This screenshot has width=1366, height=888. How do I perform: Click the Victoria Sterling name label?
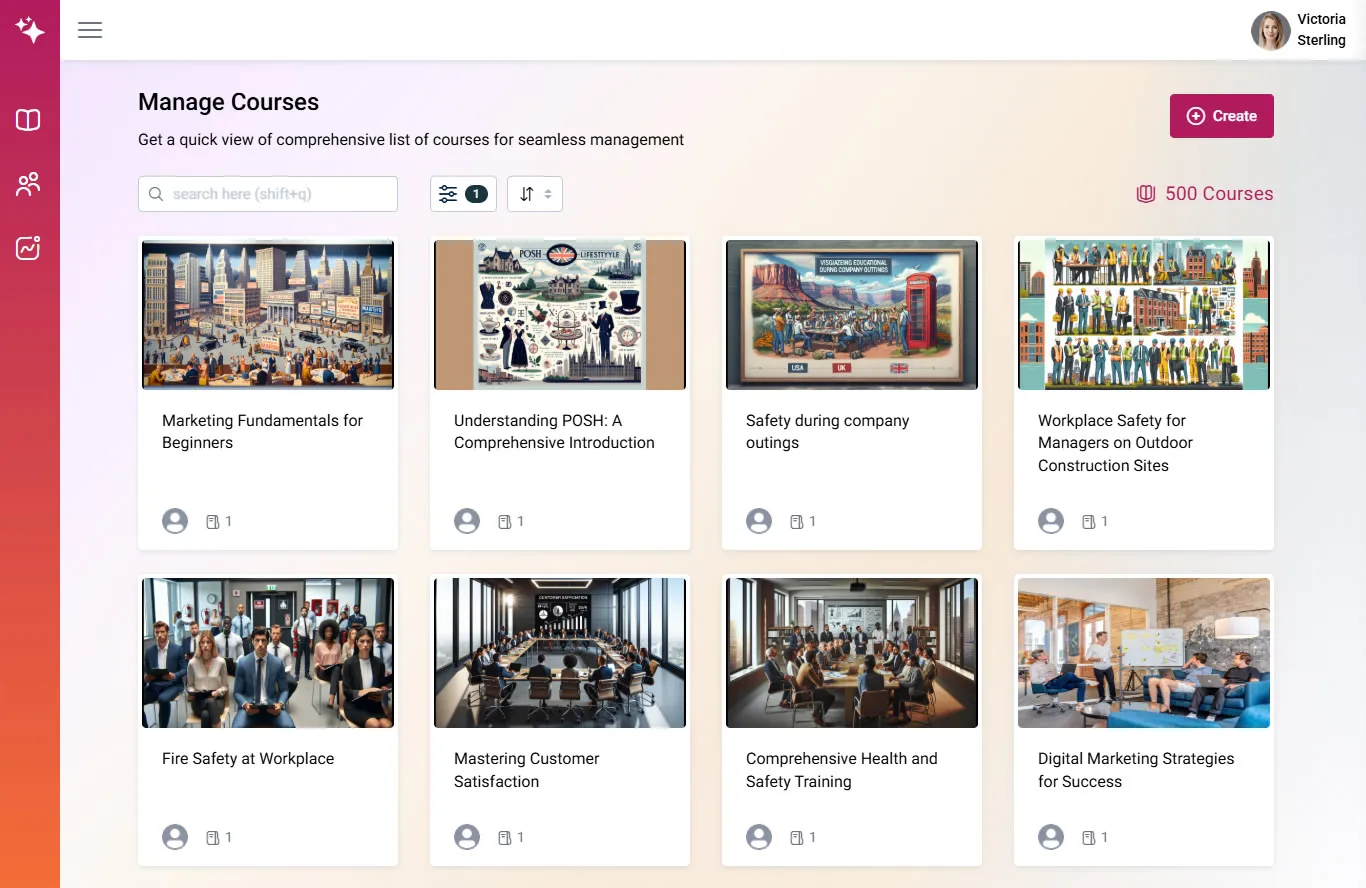click(x=1321, y=30)
